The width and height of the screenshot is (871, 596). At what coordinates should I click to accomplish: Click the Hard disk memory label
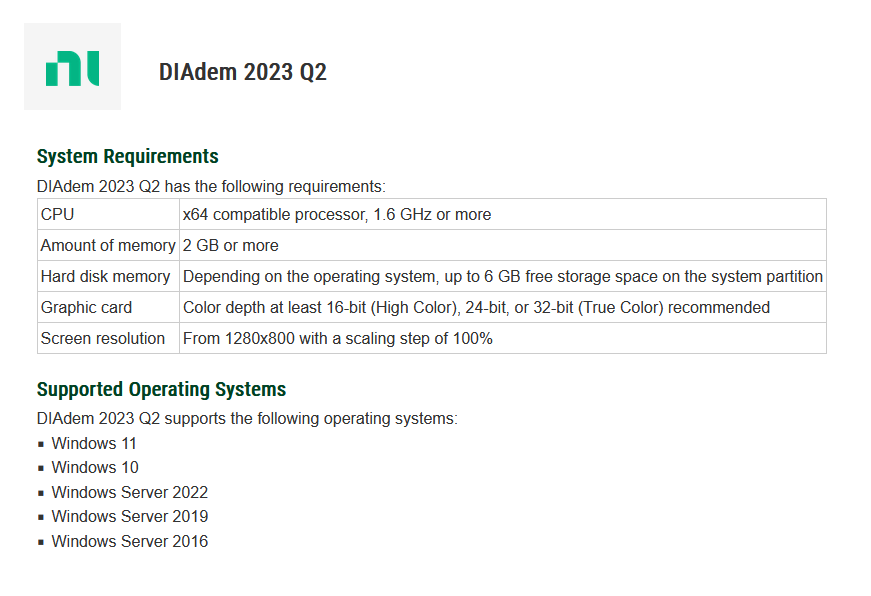pos(105,276)
